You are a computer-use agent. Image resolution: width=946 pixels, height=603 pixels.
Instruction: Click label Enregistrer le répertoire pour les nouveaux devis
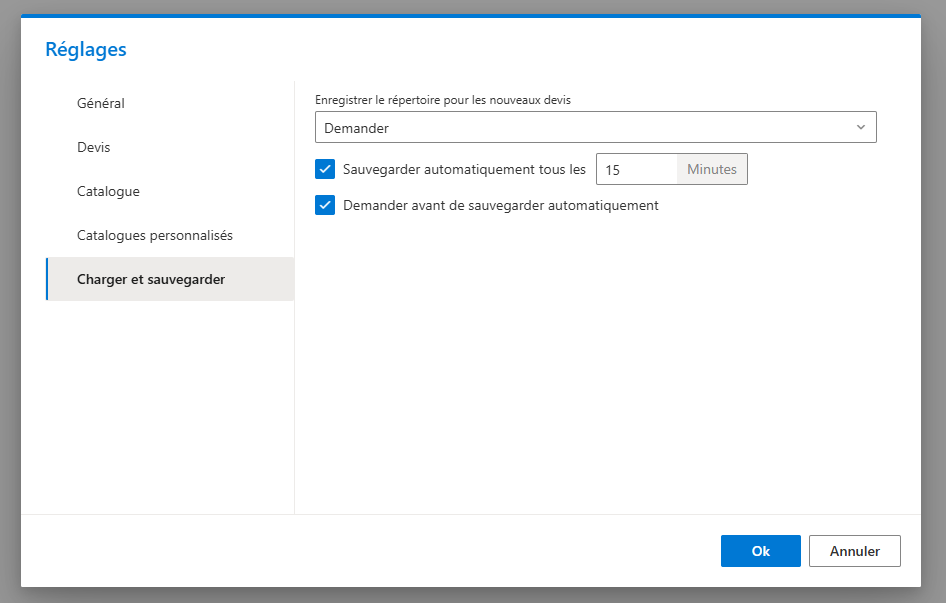tap(443, 100)
